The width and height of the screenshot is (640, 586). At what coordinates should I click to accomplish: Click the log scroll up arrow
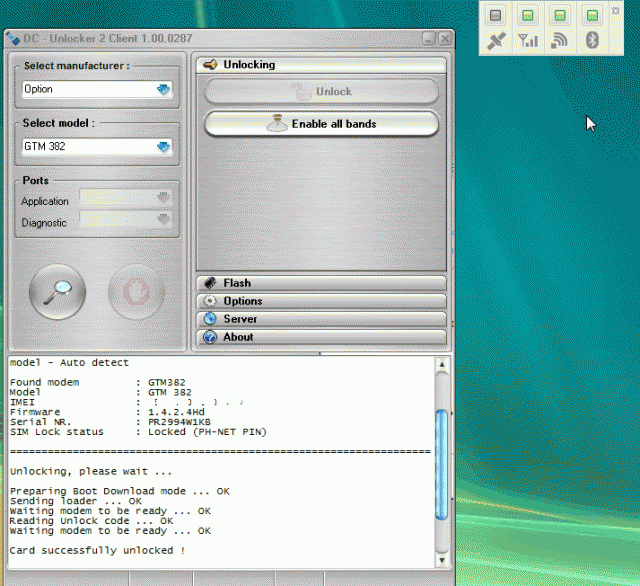click(x=442, y=364)
